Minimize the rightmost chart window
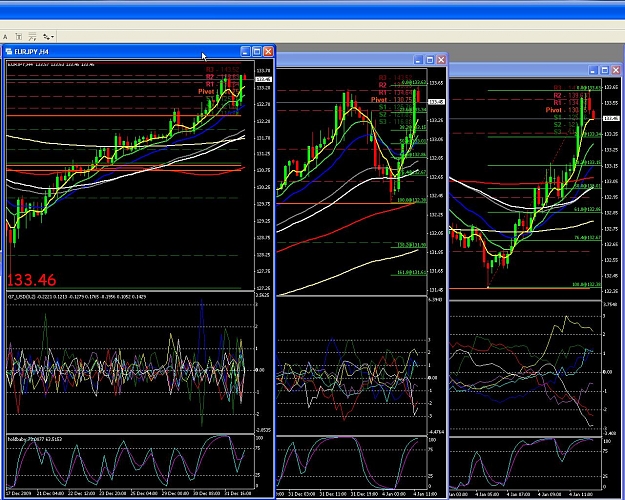Image resolution: width=625 pixels, height=500 pixels. pyautogui.click(x=593, y=71)
